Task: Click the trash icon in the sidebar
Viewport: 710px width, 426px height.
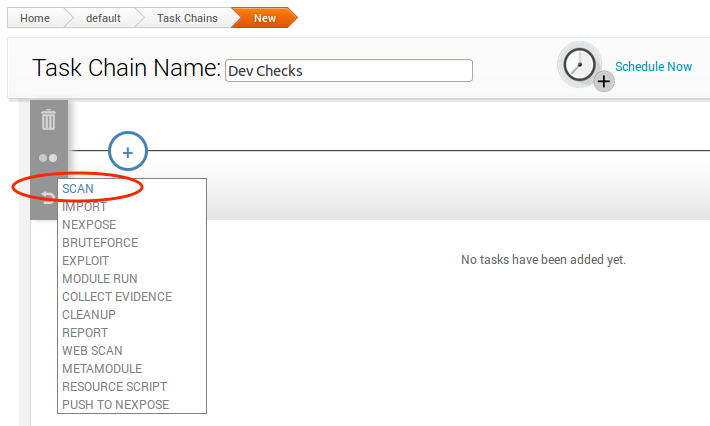Action: [48, 121]
